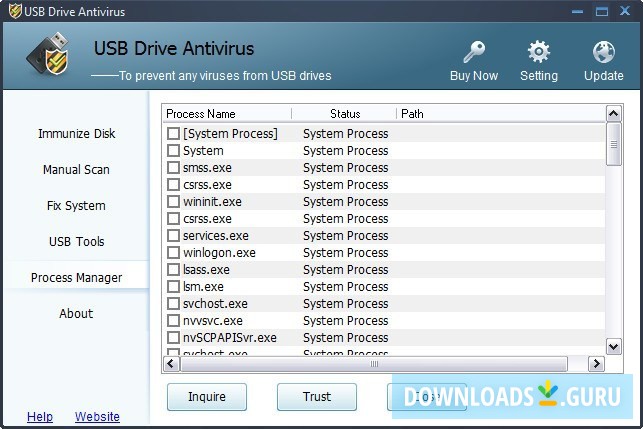Viewport: 643px width, 429px height.
Task: Click System Process status of lsm.exe
Action: [345, 286]
